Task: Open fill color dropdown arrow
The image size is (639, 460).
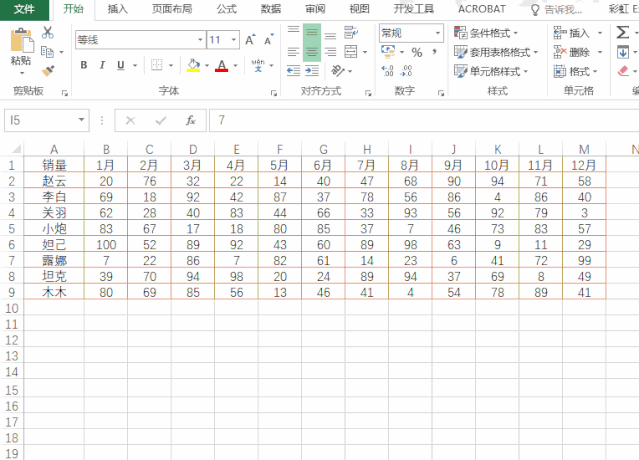Action: tap(207, 65)
